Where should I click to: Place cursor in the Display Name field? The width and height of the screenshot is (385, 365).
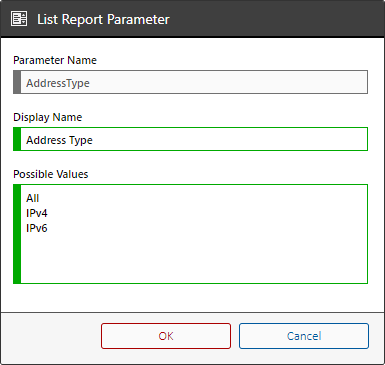(x=190, y=139)
